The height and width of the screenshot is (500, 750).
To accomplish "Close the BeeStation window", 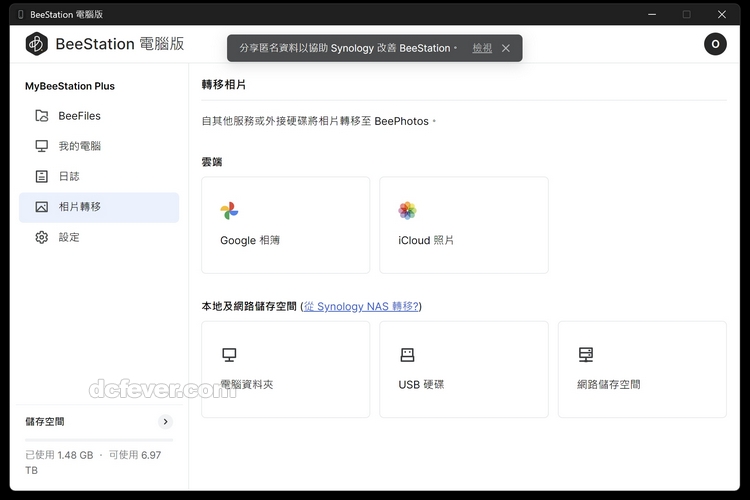I will (722, 14).
